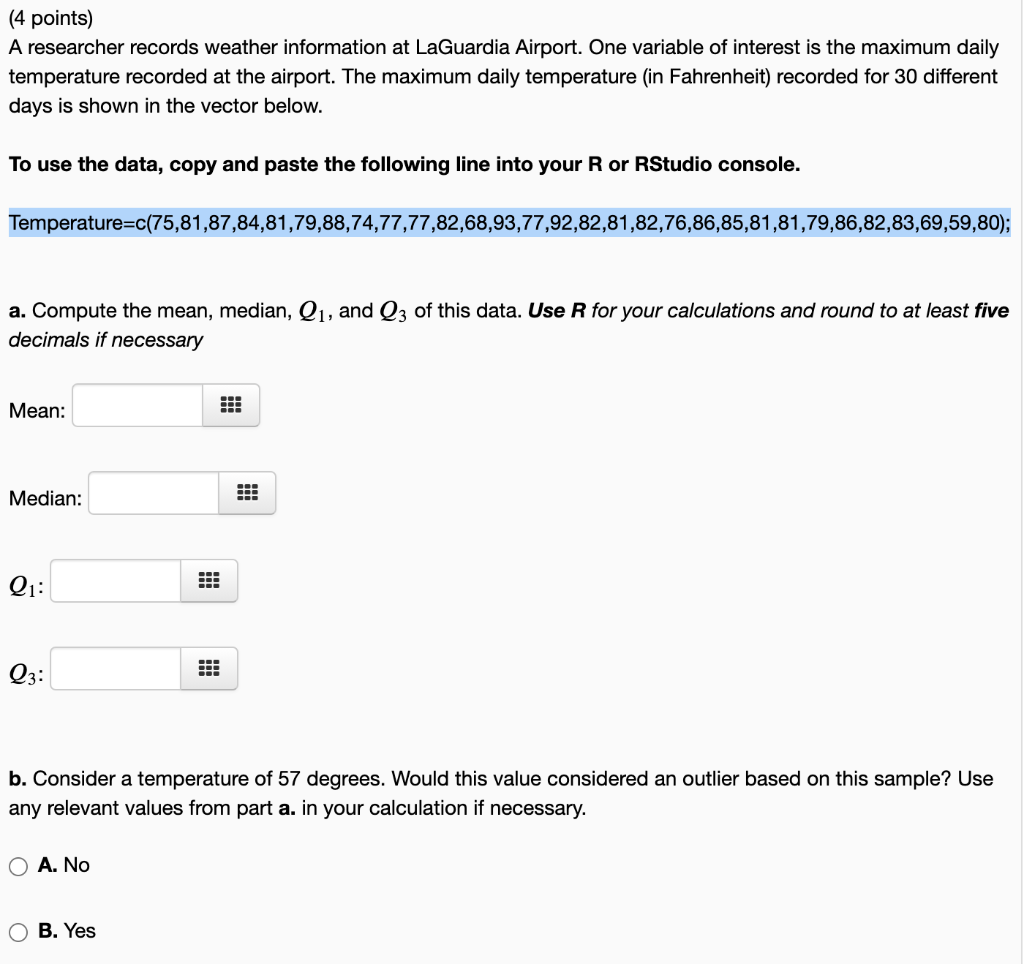The image size is (1024, 964).
Task: Click the vertical scrollbar on the right edge
Action: coord(1017,480)
